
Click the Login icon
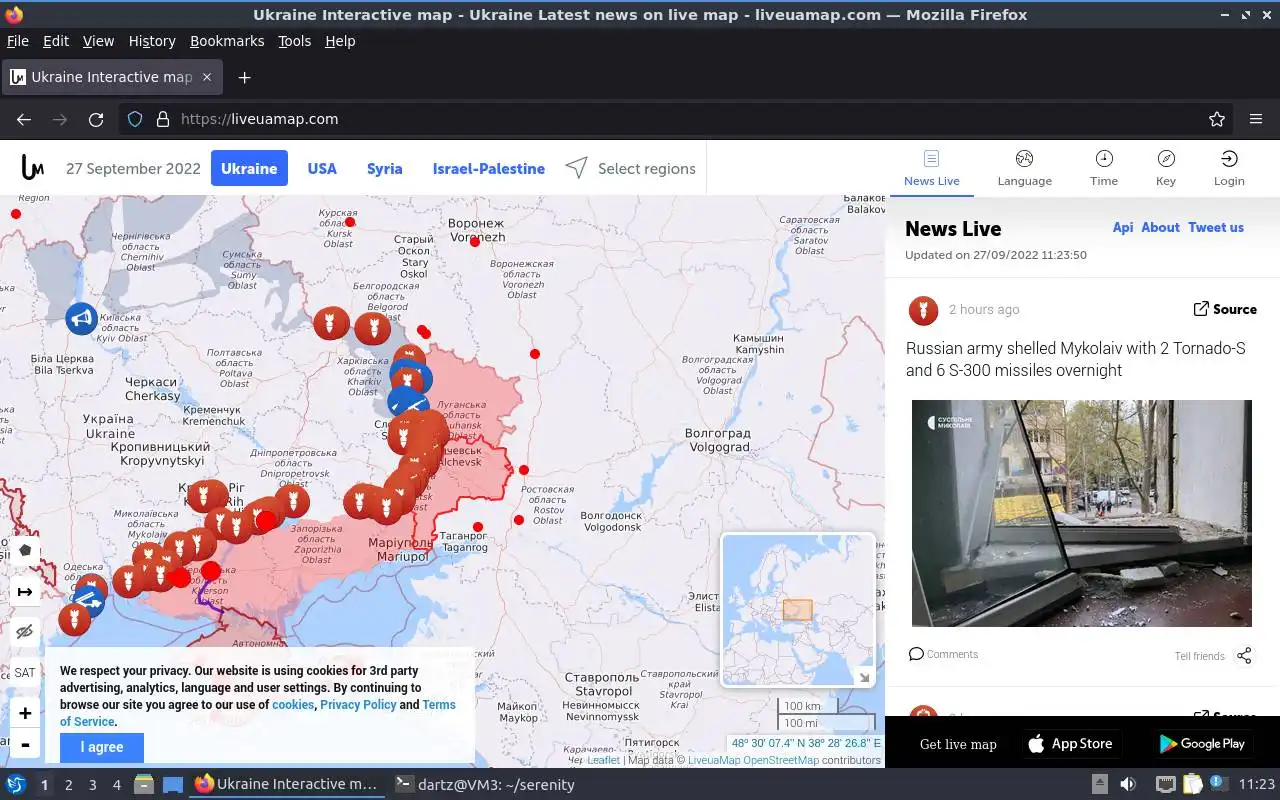(x=1229, y=159)
